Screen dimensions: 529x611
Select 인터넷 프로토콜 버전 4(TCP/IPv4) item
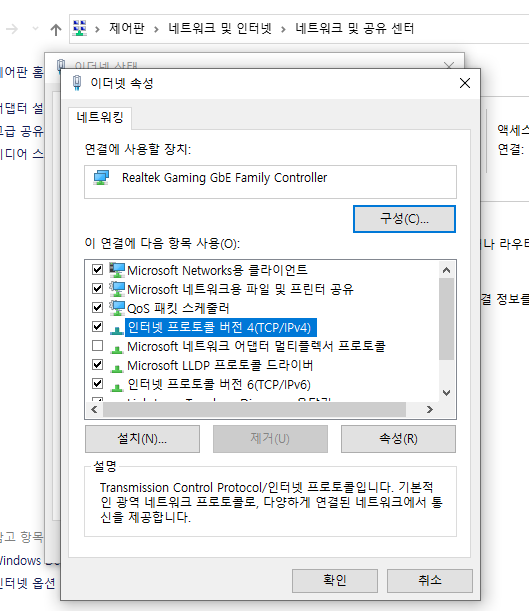coord(220,327)
